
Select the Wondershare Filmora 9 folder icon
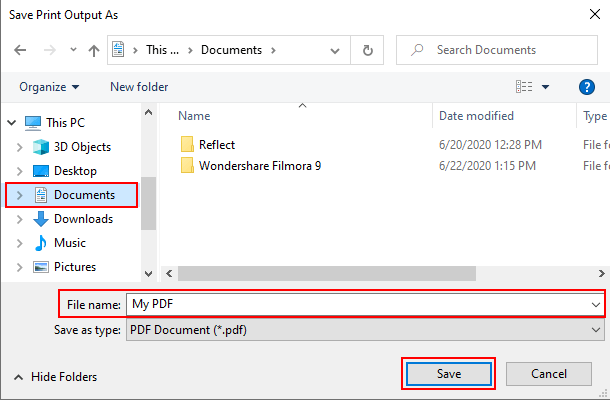pyautogui.click(x=187, y=166)
